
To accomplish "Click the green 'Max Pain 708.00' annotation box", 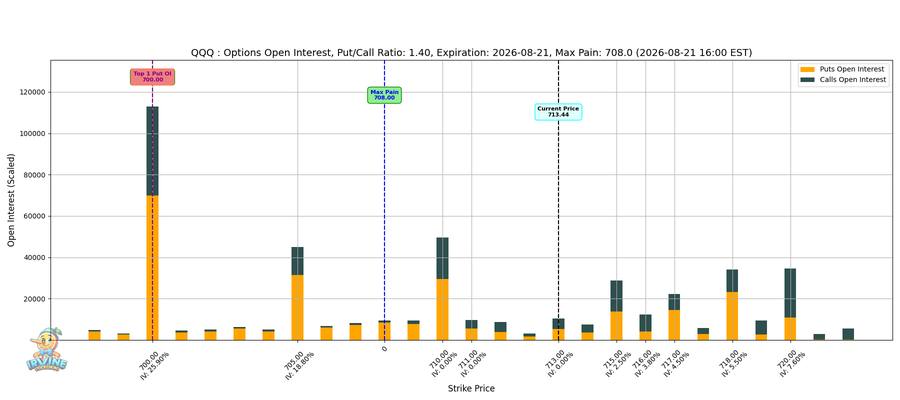I will coord(385,95).
